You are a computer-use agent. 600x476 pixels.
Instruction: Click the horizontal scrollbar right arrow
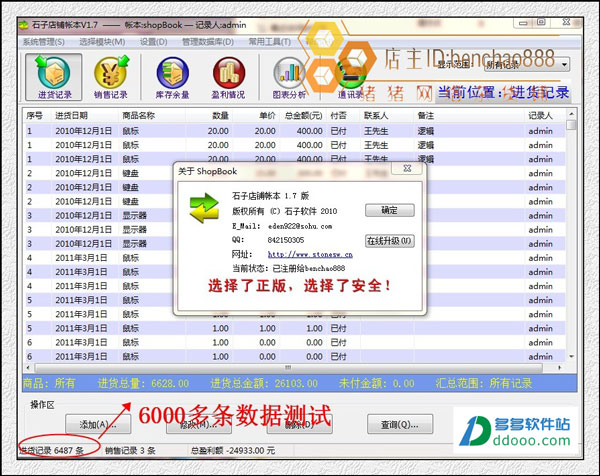pyautogui.click(x=560, y=367)
